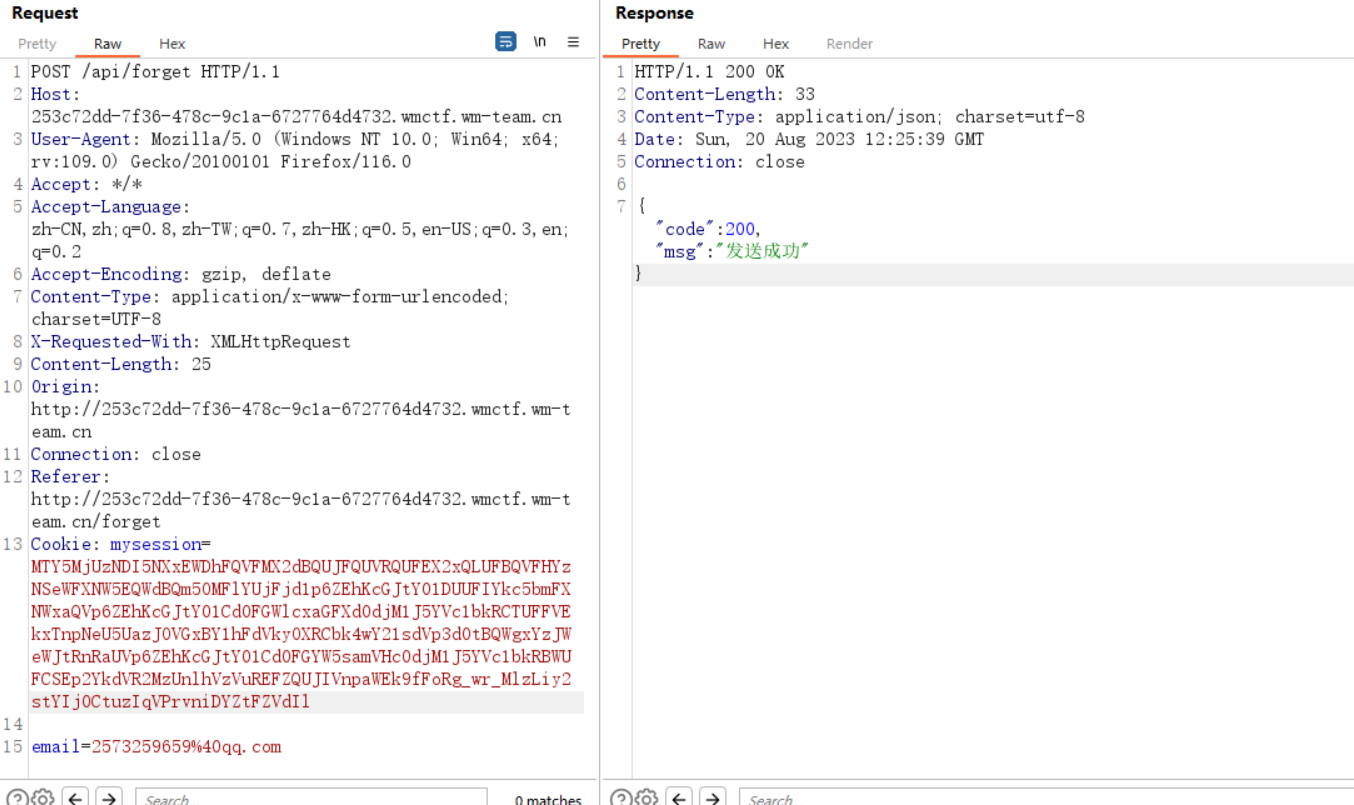
Task: Click 'X-Requested-With: XMLHttpRequest' header line
Action: point(191,342)
